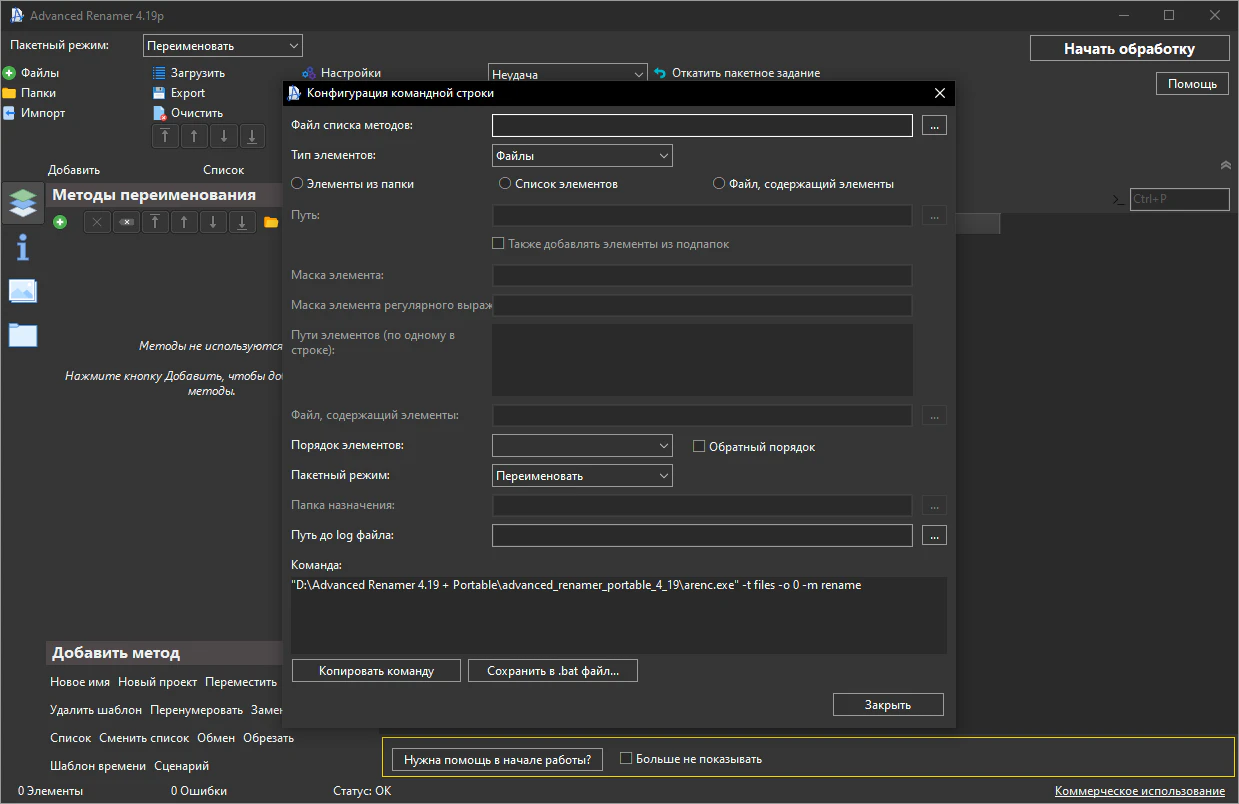
Task: Open the rename methods layers sidebar icon
Action: click(22, 202)
